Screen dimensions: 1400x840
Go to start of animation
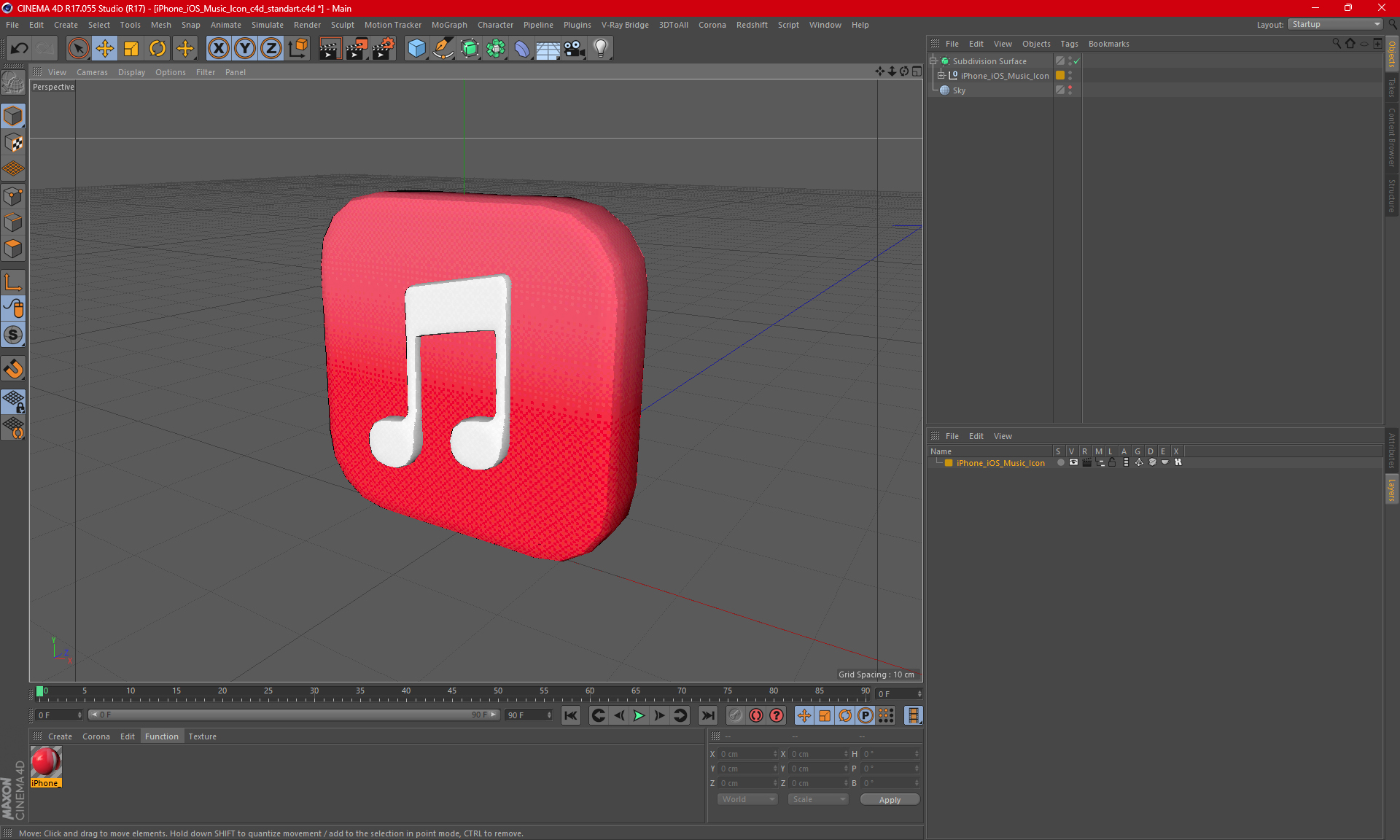[x=571, y=715]
